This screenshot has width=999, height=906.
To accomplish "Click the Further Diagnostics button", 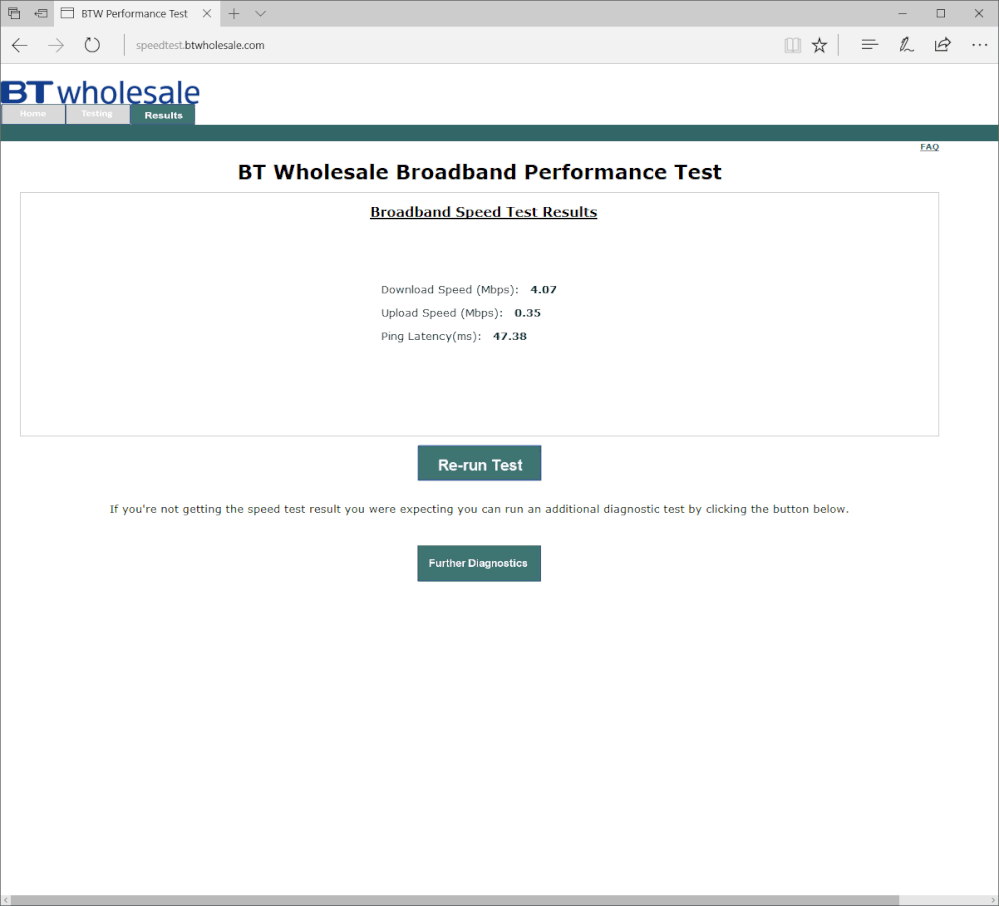I will click(479, 563).
